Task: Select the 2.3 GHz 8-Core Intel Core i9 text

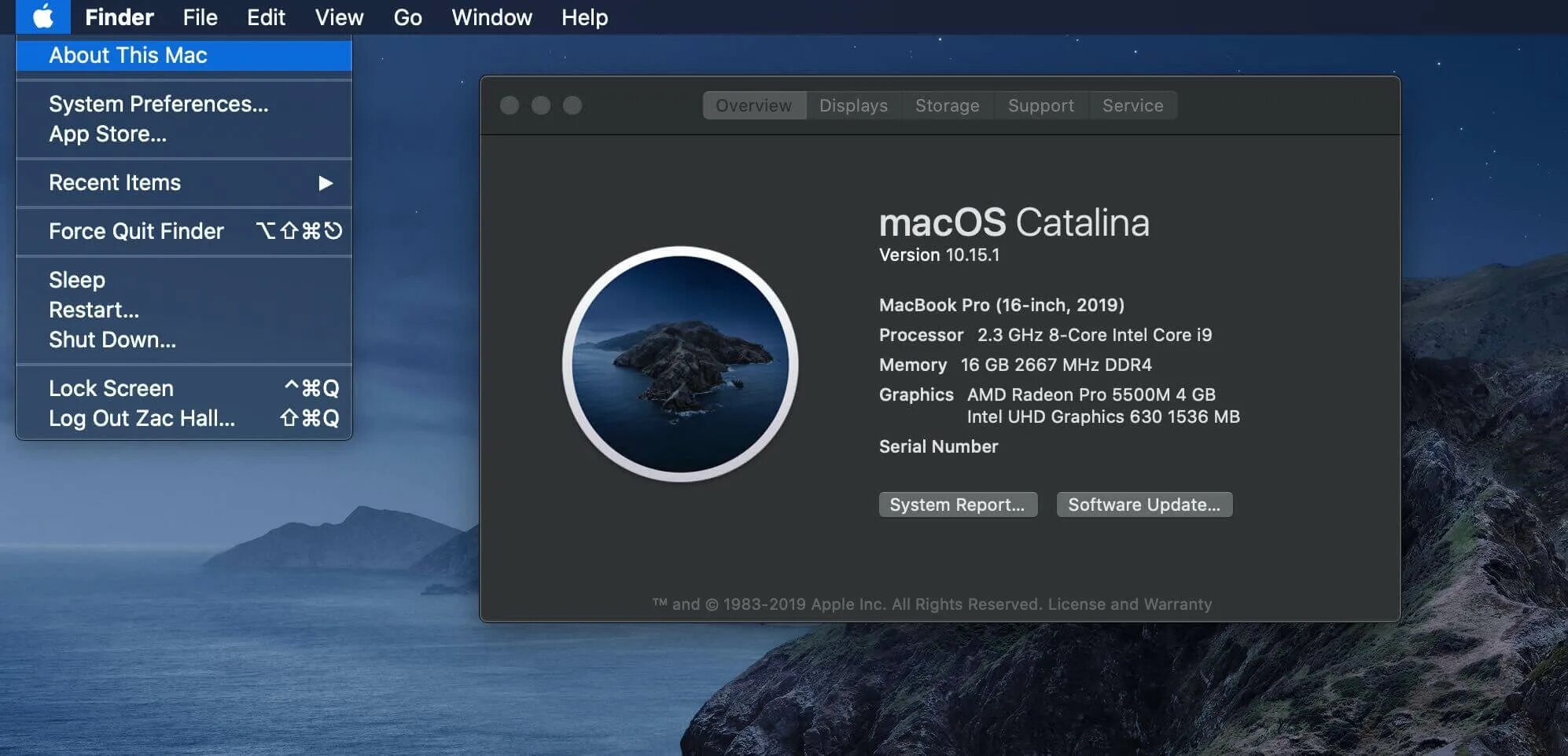Action: point(1095,335)
